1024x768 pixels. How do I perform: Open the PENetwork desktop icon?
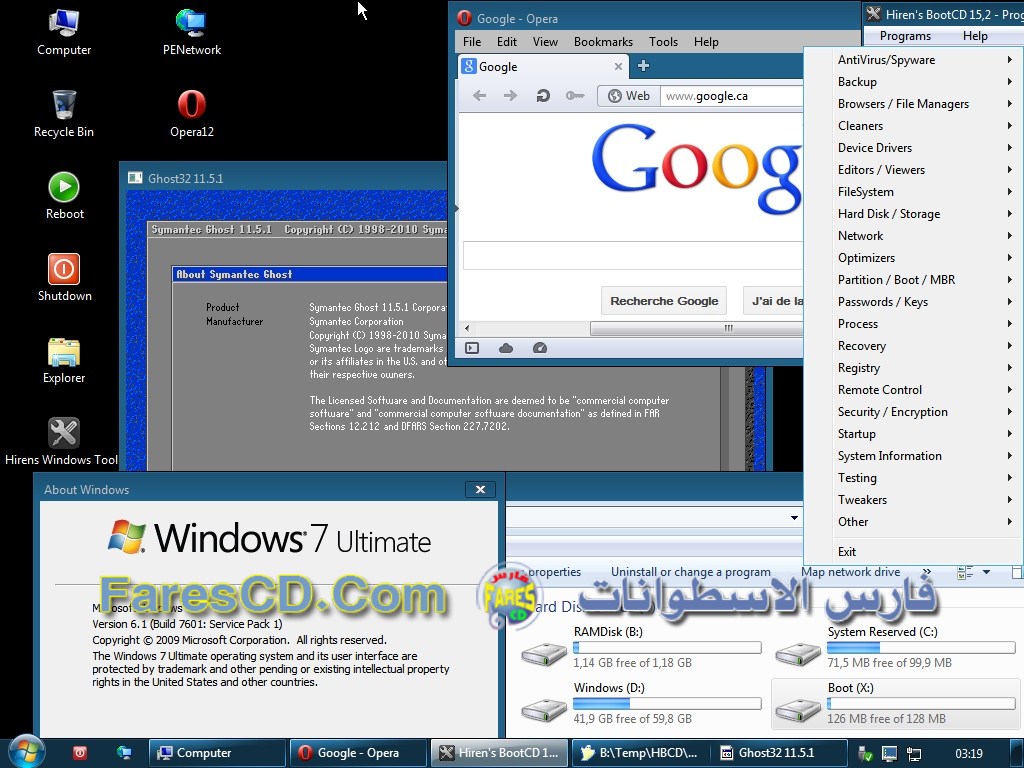click(x=191, y=33)
